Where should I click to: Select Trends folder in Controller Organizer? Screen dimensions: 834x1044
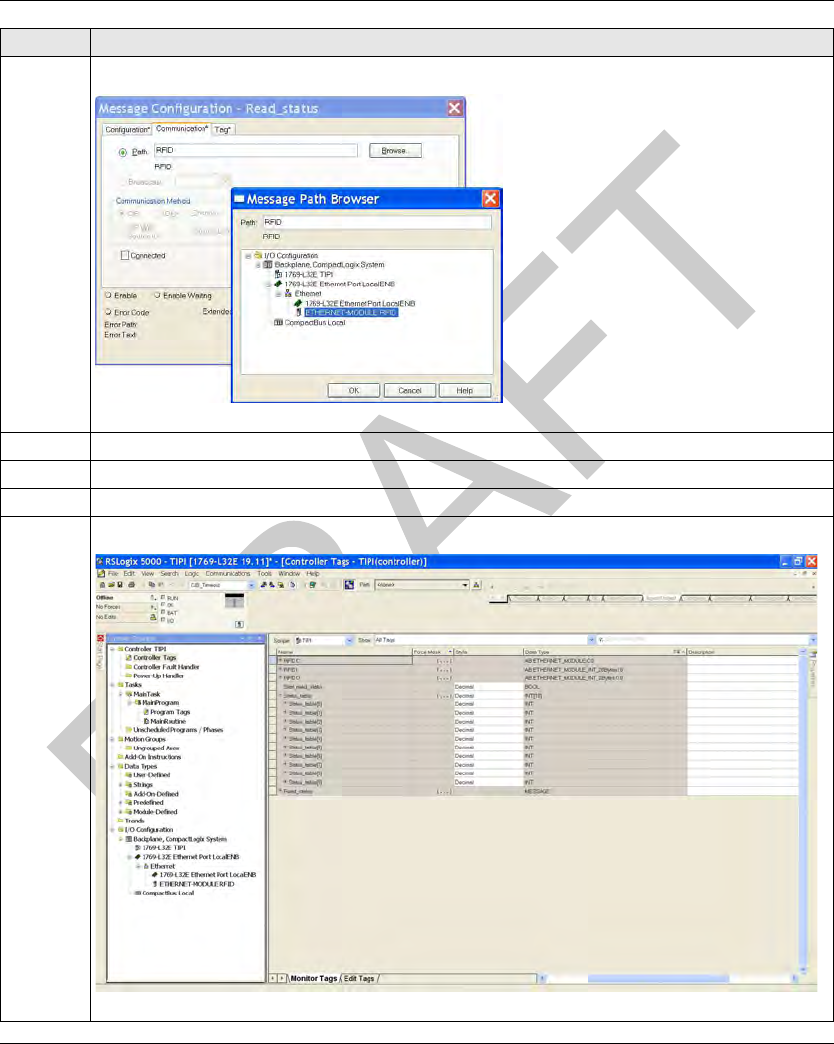pos(134,821)
